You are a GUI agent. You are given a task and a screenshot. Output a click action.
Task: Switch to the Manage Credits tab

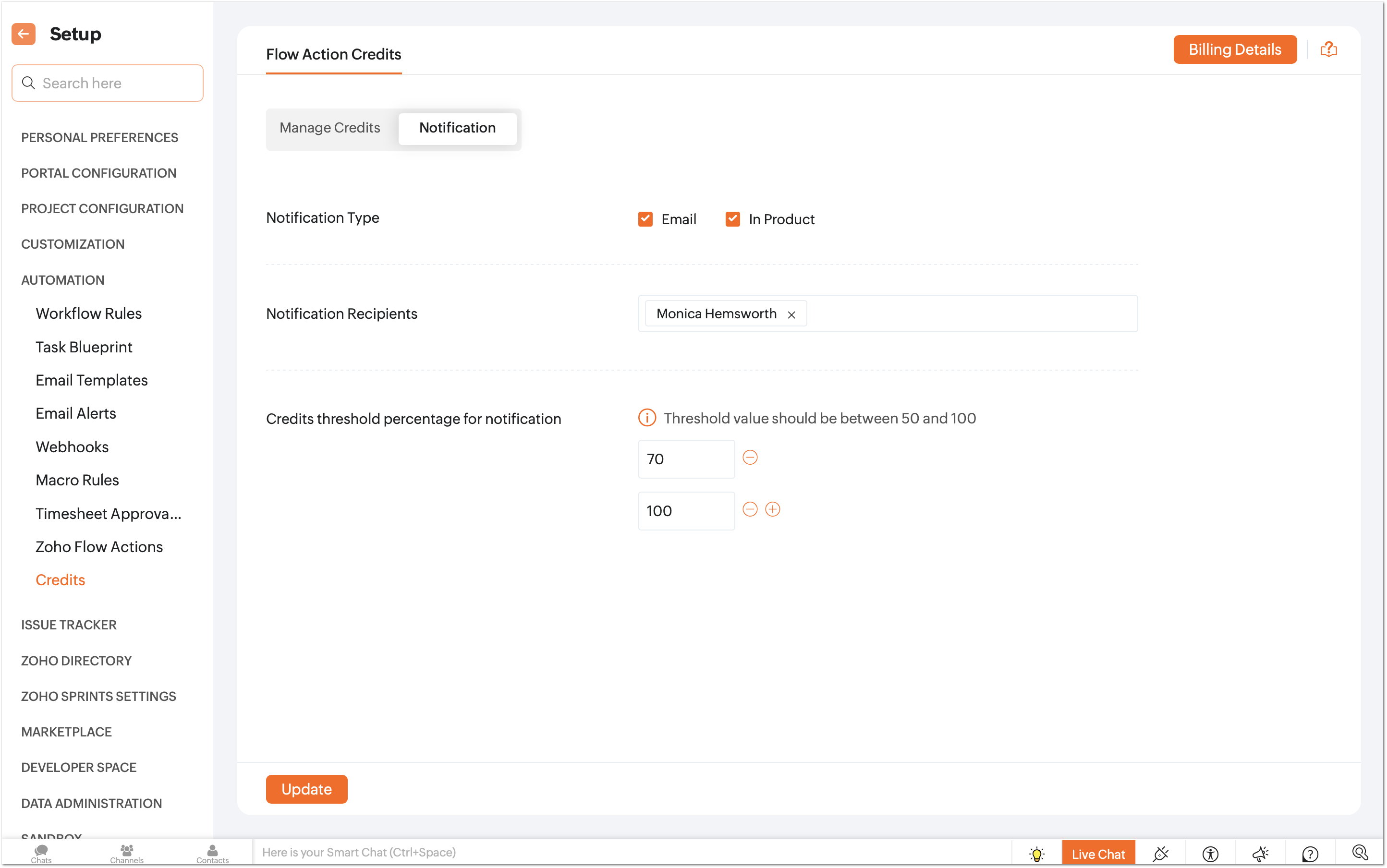329,127
